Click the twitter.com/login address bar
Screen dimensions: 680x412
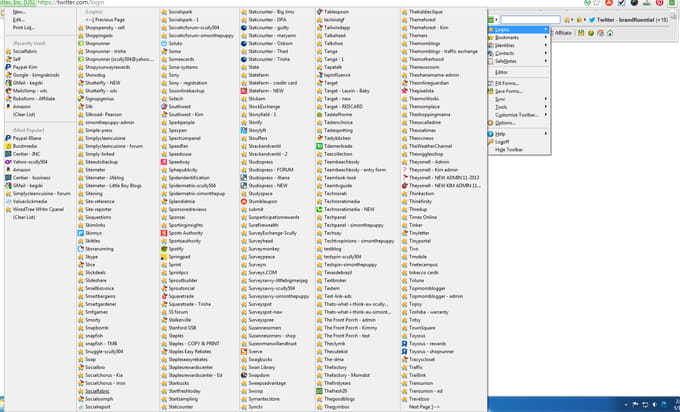[70, 3]
